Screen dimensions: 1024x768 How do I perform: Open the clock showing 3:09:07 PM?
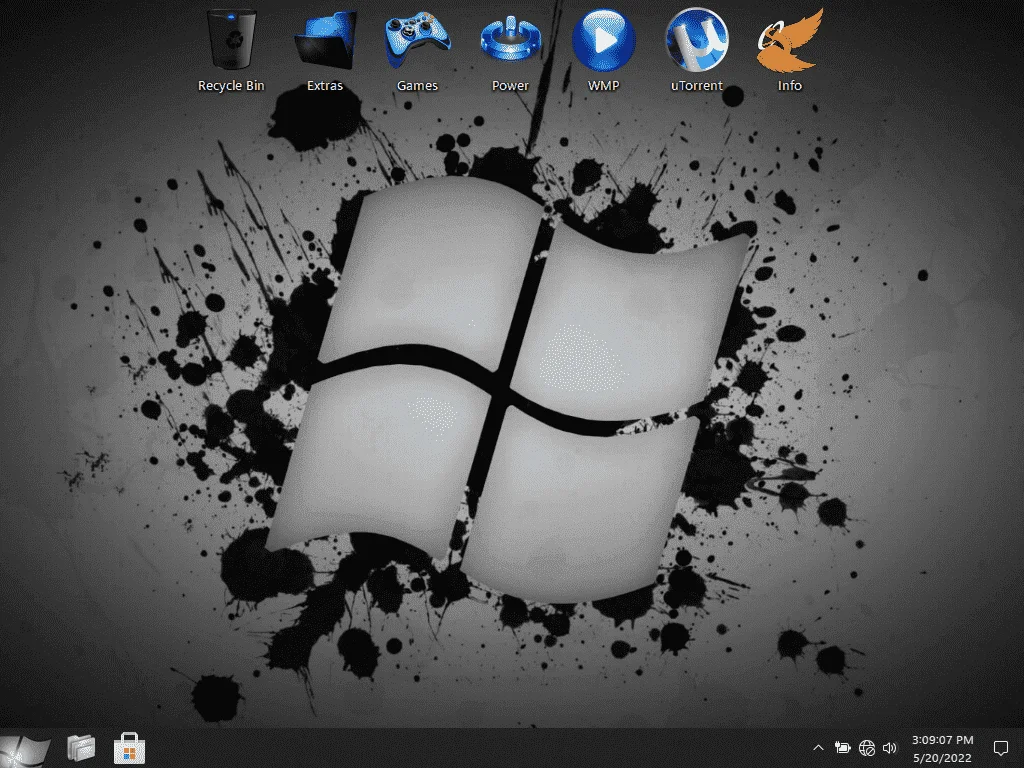942,749
